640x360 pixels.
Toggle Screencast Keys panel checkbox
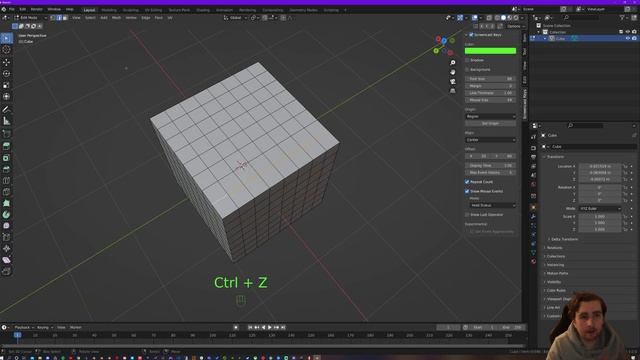tap(471, 35)
